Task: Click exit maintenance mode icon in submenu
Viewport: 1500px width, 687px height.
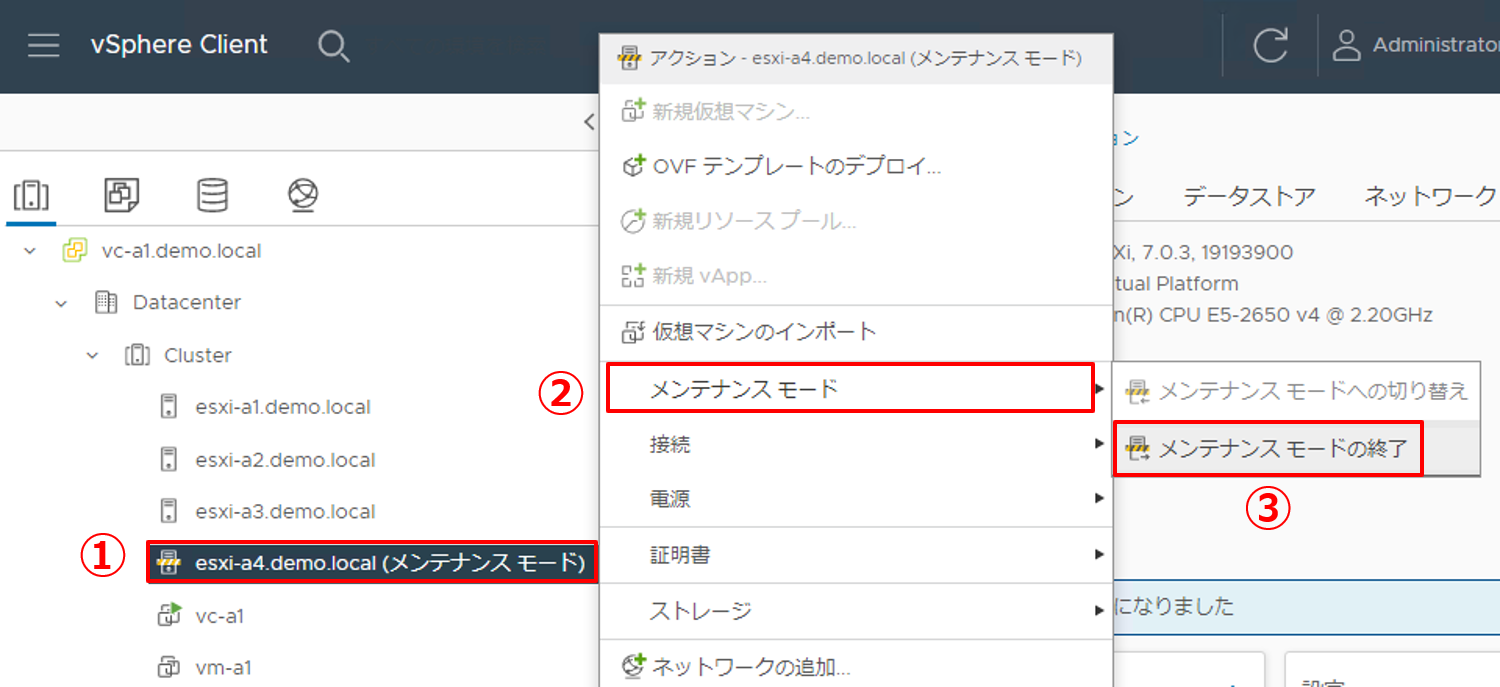Action: (1138, 449)
